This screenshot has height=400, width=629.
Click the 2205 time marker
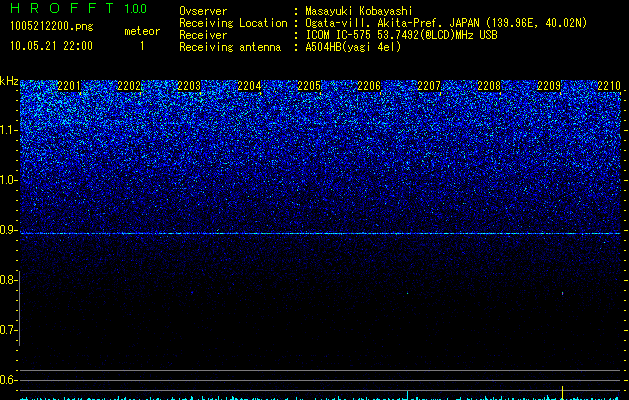309,86
